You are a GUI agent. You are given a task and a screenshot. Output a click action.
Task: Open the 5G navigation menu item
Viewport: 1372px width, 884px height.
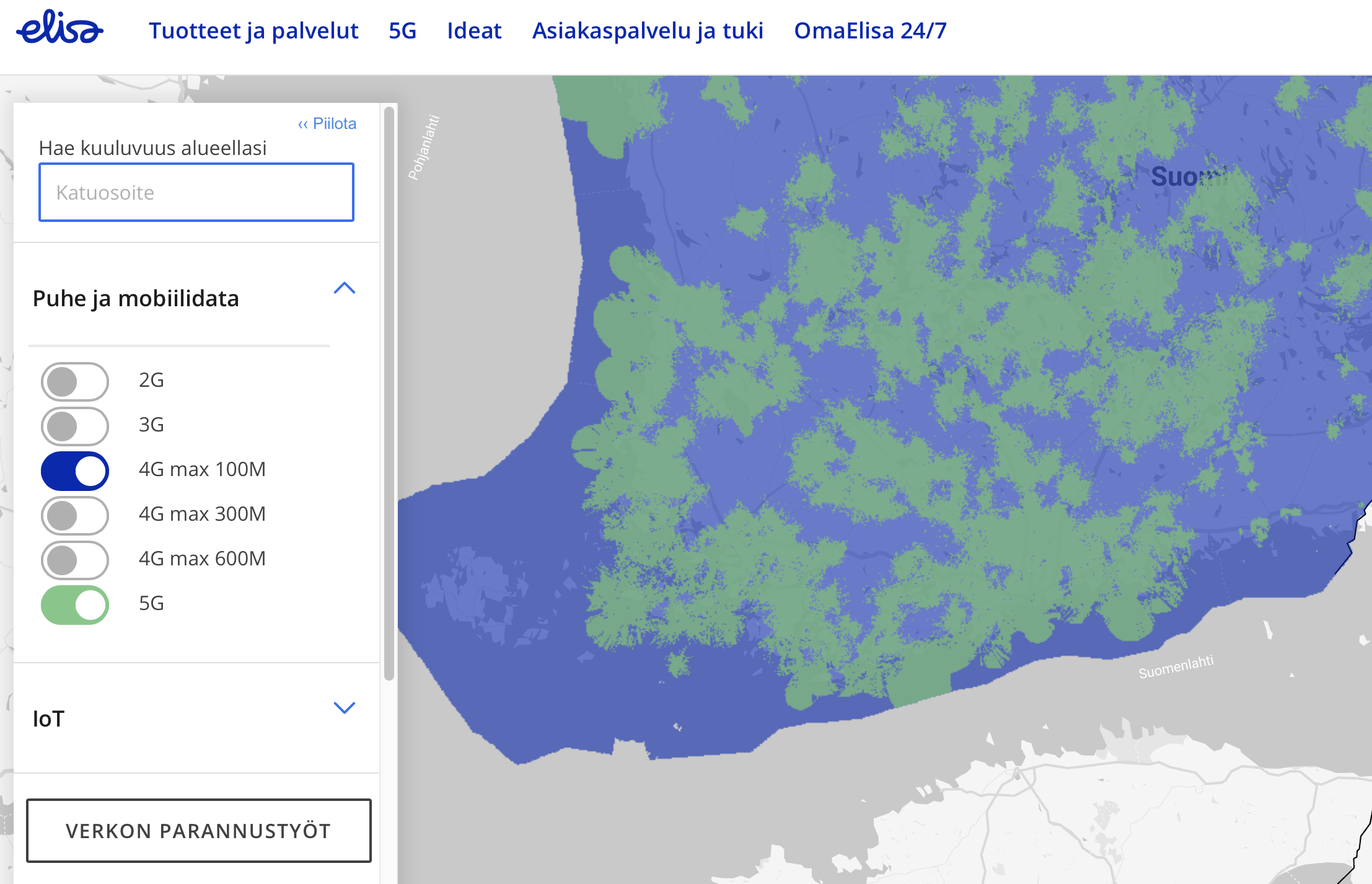point(402,30)
